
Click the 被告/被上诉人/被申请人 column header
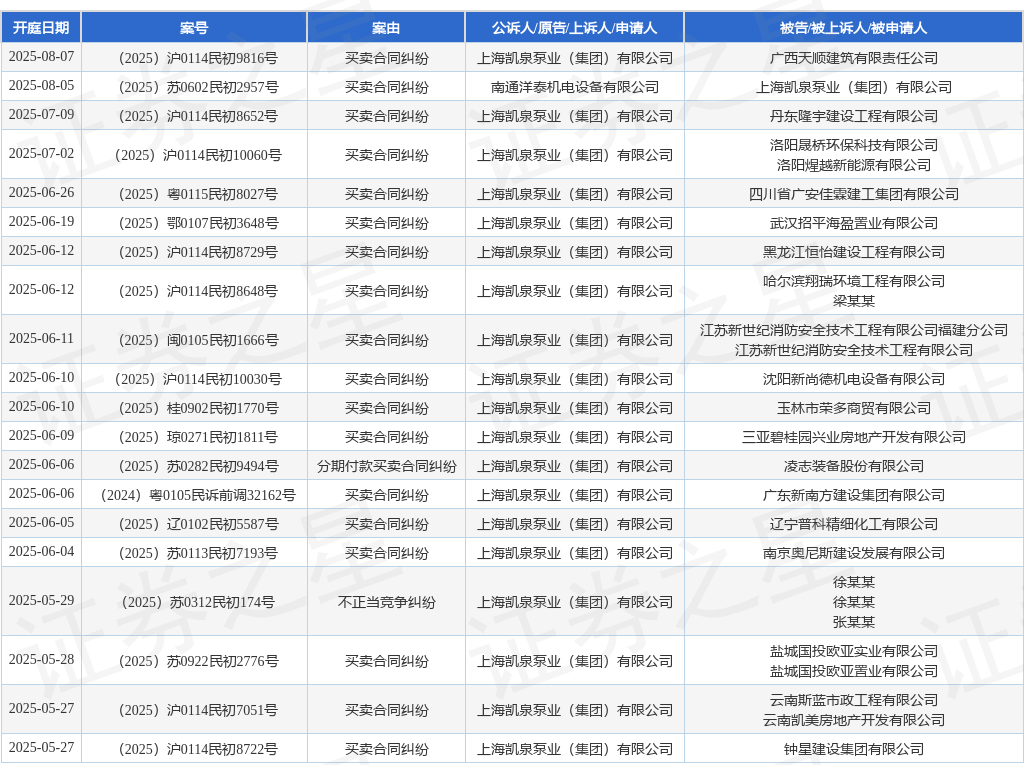point(854,27)
